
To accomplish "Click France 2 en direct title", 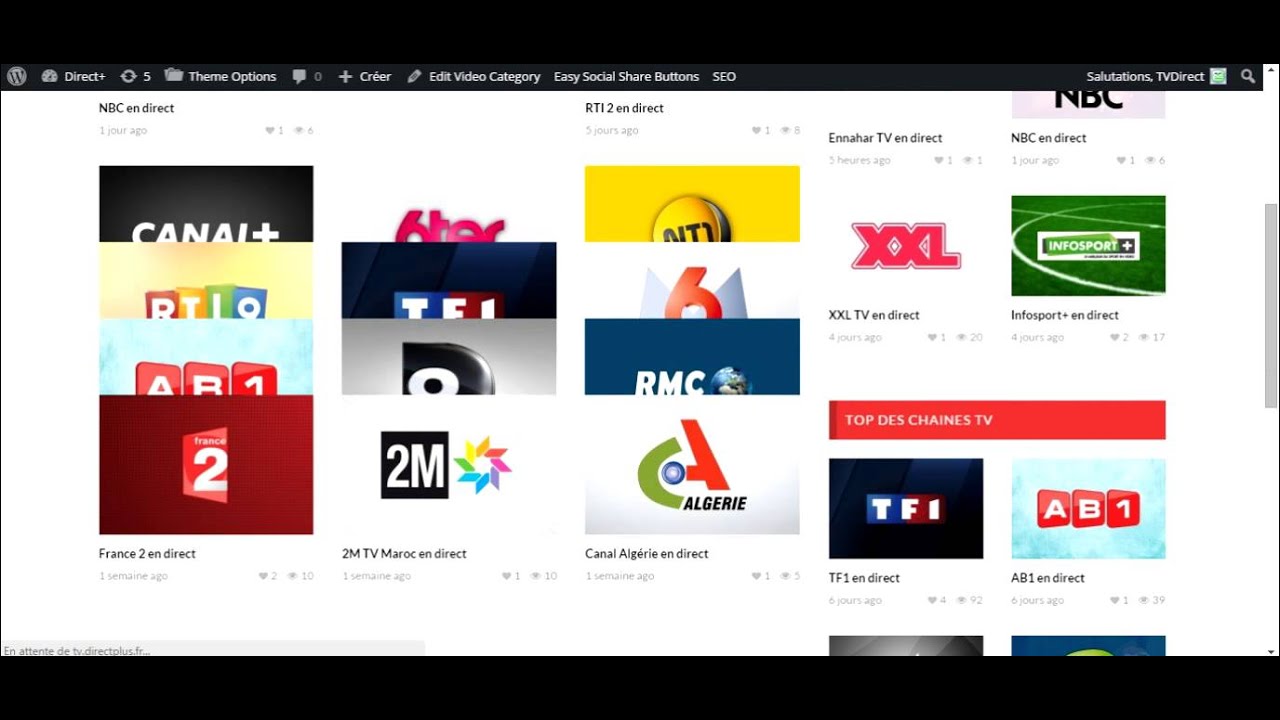I will 147,554.
